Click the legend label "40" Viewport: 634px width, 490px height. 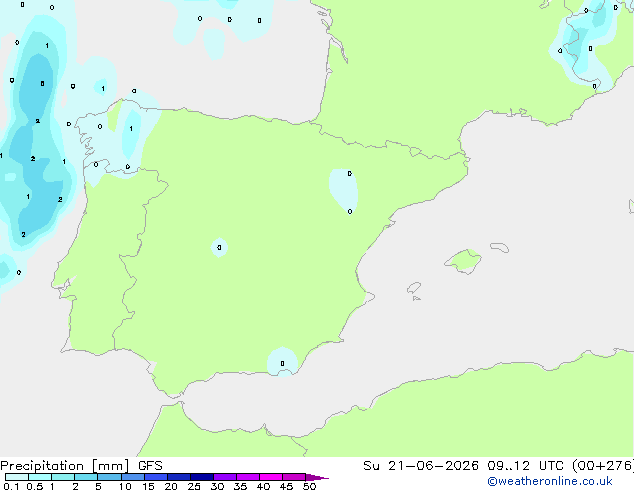[x=263, y=486]
